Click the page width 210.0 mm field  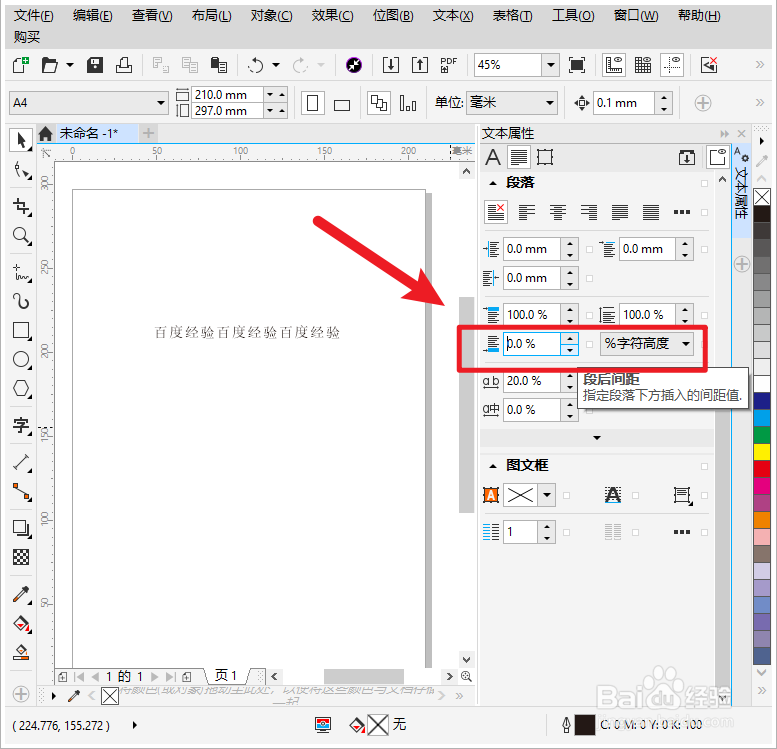pyautogui.click(x=227, y=94)
